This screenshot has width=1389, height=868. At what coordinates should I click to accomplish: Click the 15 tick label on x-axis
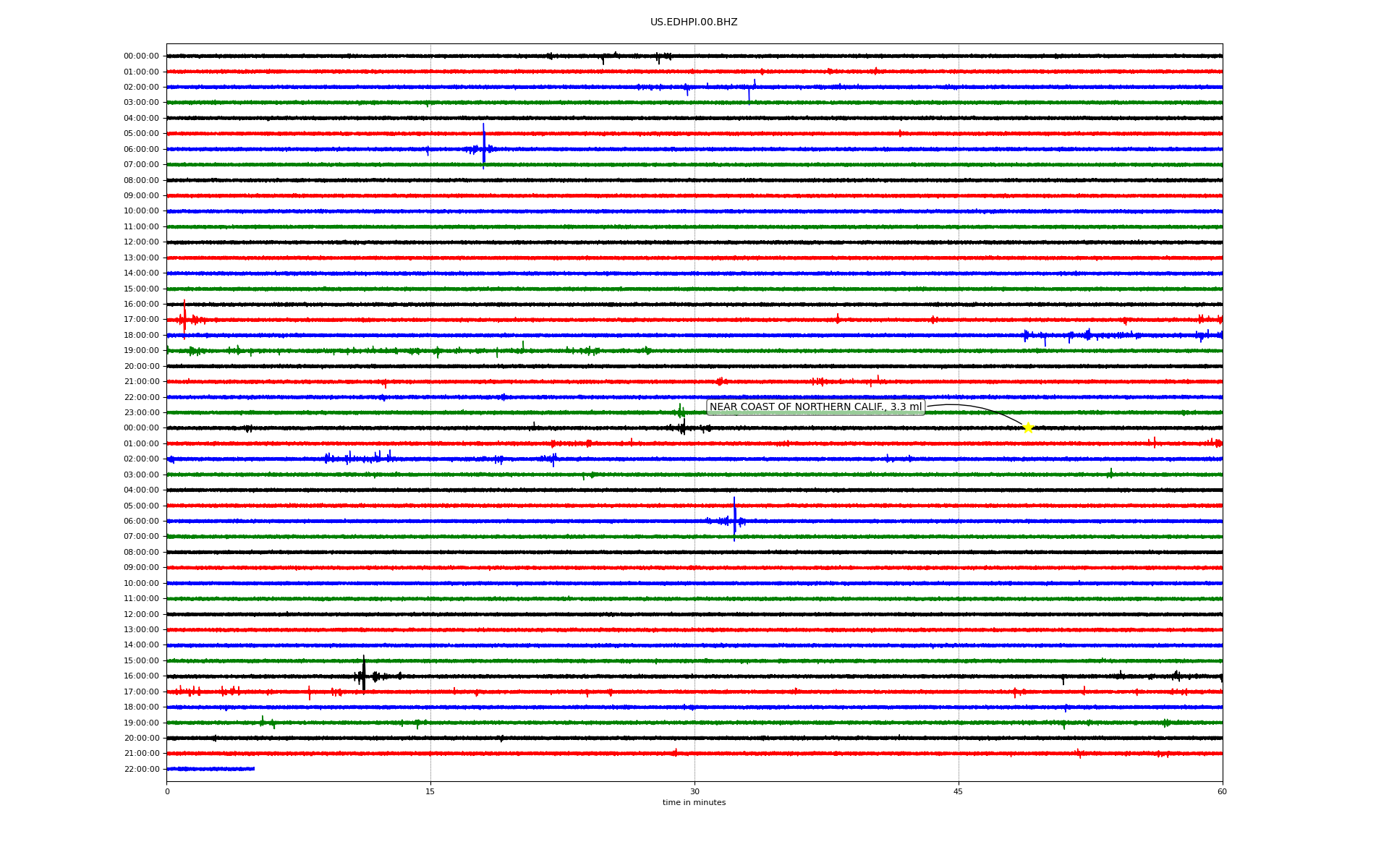click(430, 791)
